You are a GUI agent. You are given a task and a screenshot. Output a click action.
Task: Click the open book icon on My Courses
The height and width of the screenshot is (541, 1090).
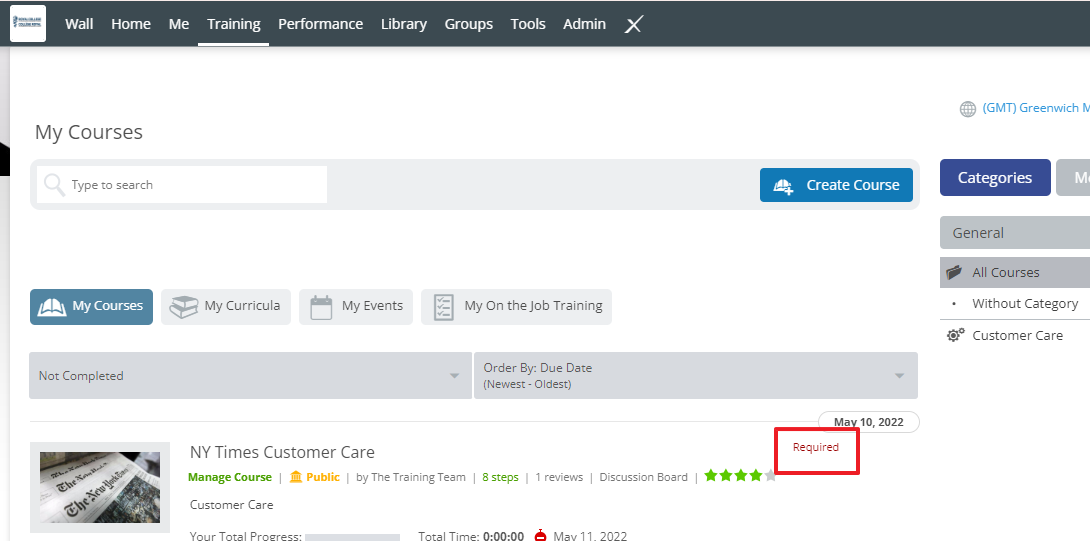[x=52, y=307]
